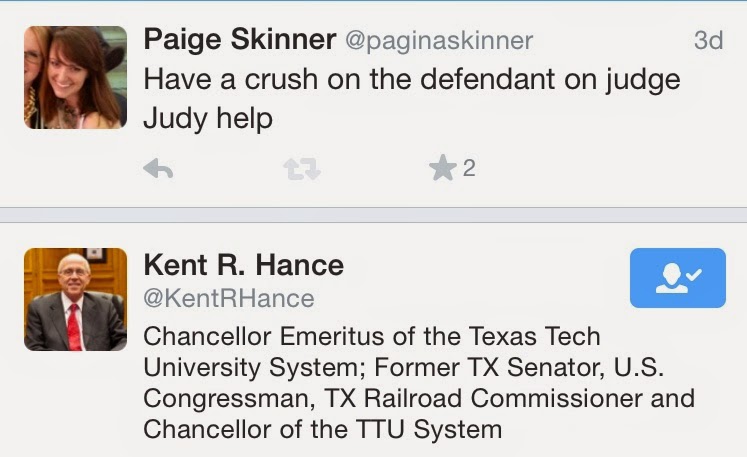This screenshot has width=747, height=457.
Task: Open the @paginaskinner handle
Action: point(439,41)
